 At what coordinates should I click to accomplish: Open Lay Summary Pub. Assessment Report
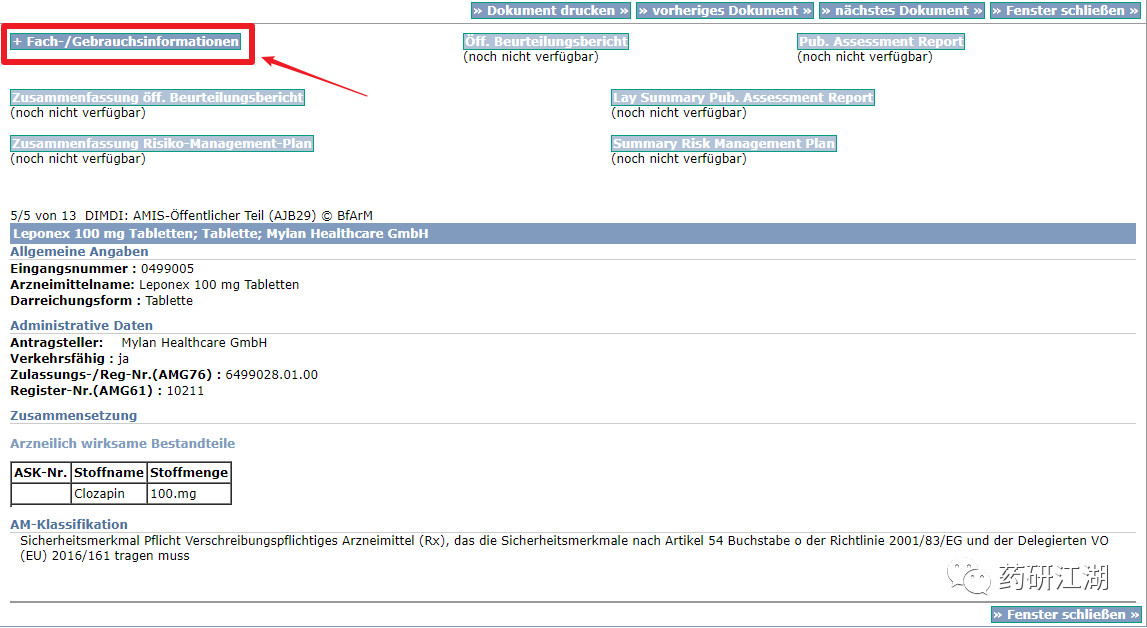coord(743,97)
